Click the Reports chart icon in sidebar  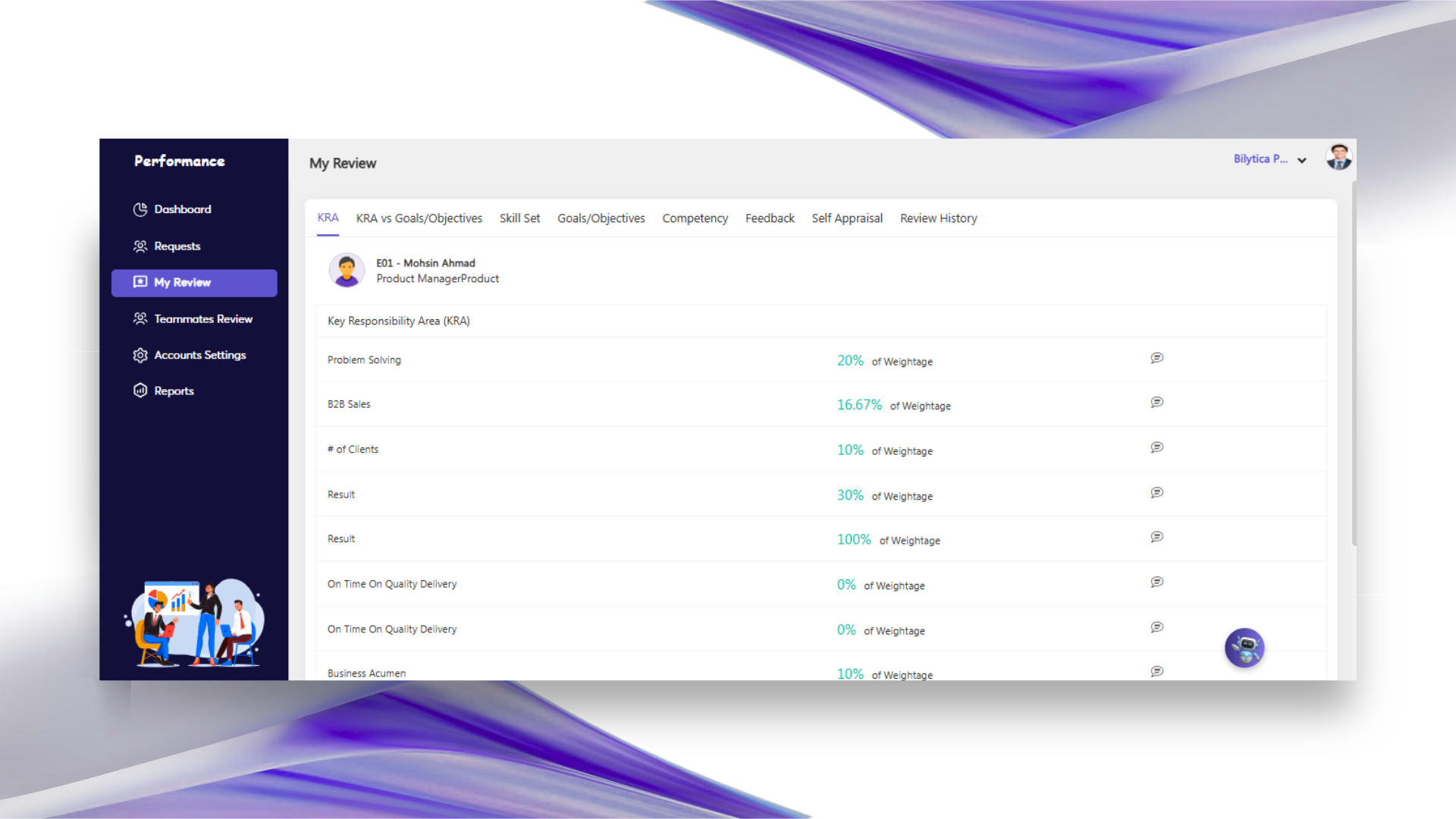click(x=140, y=391)
